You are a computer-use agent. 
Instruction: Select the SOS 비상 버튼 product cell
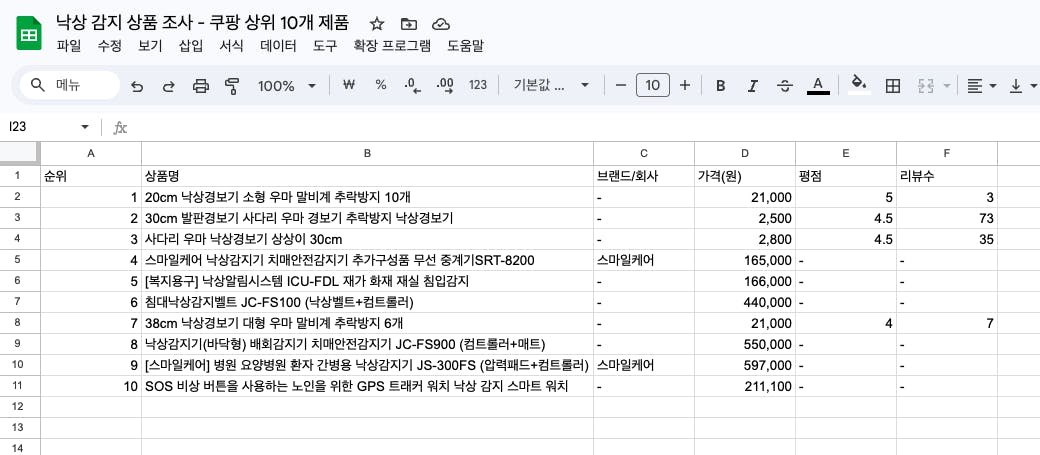367,387
